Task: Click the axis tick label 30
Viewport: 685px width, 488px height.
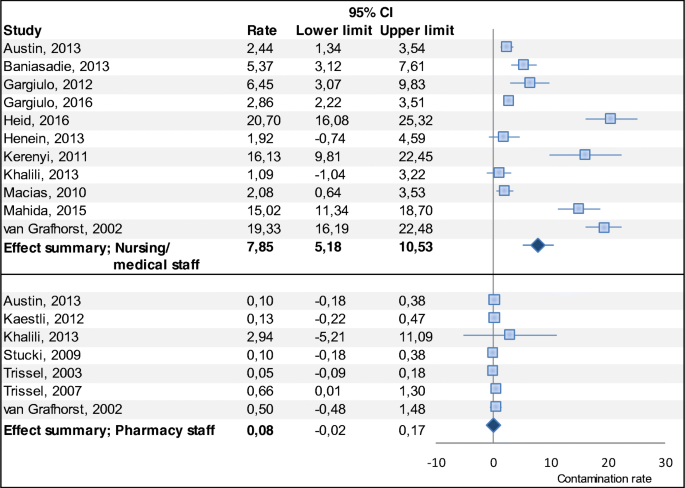Action: [x=666, y=462]
